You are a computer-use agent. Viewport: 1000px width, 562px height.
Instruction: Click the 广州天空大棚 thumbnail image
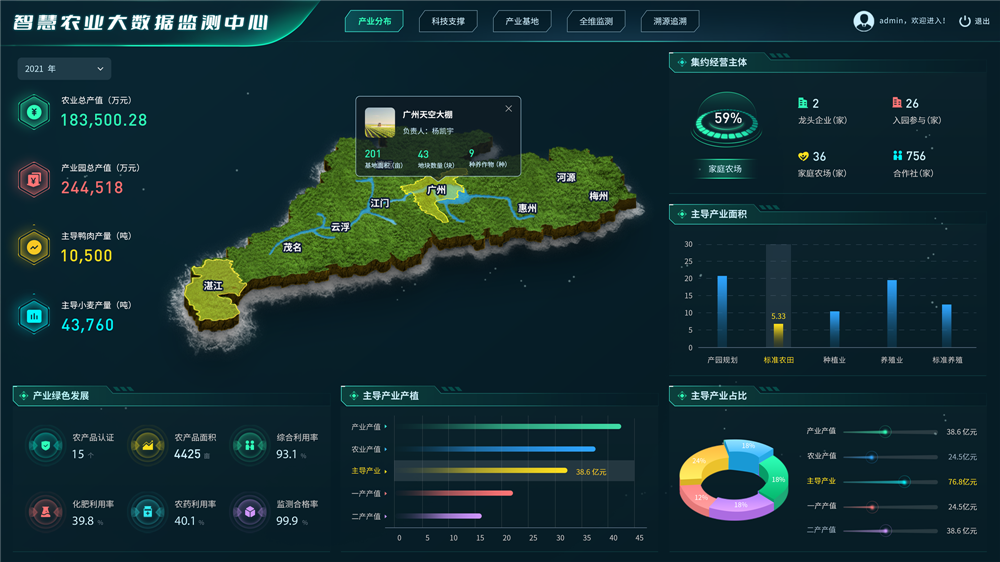click(x=380, y=123)
